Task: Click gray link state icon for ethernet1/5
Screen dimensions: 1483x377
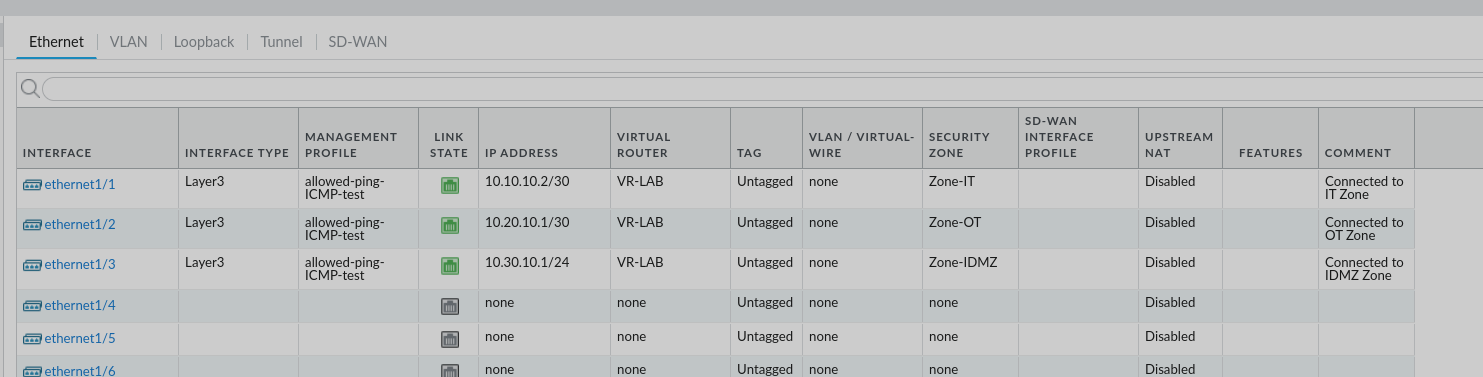Action: (450, 339)
